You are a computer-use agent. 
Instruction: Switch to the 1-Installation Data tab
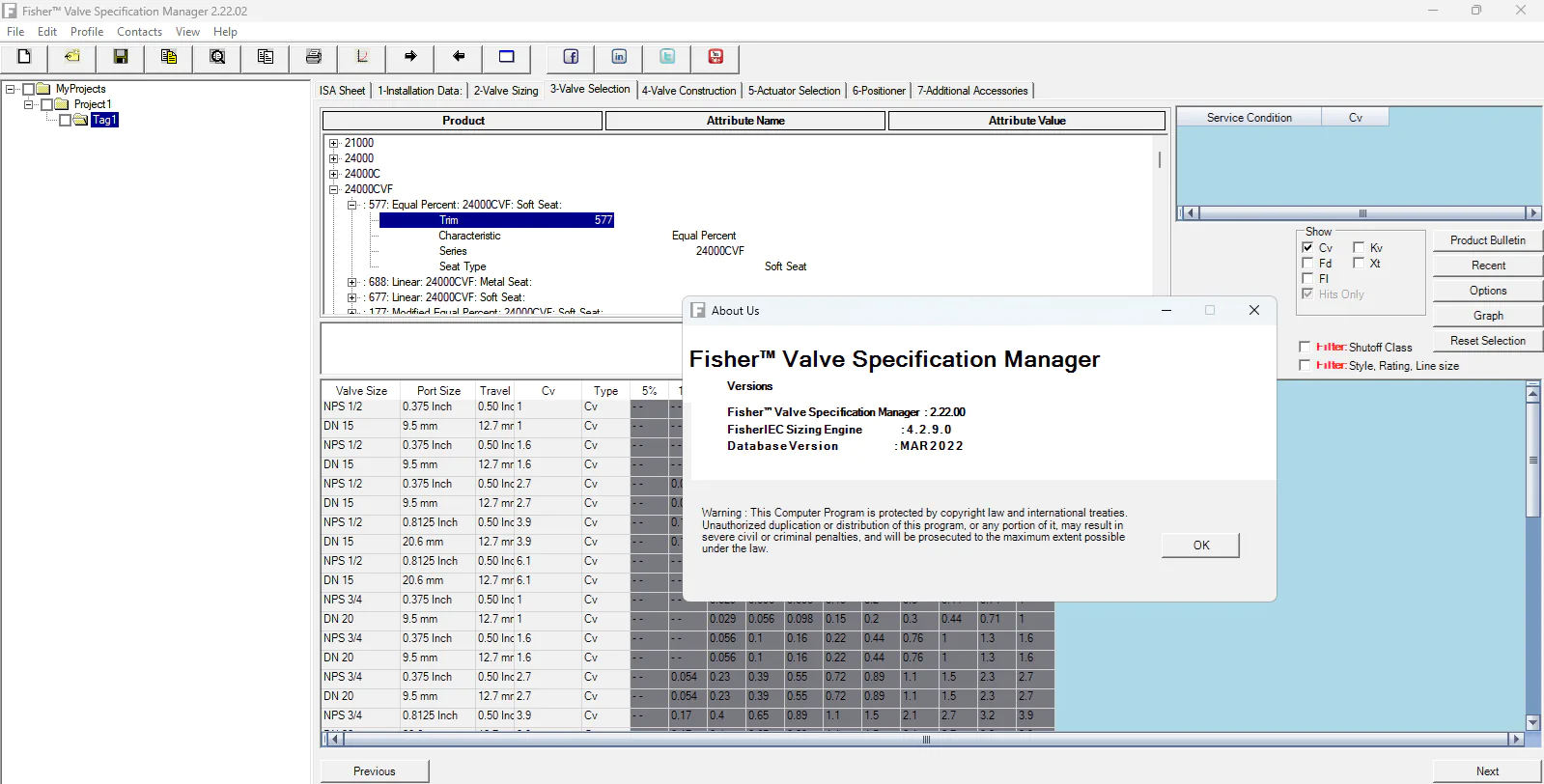(x=419, y=91)
